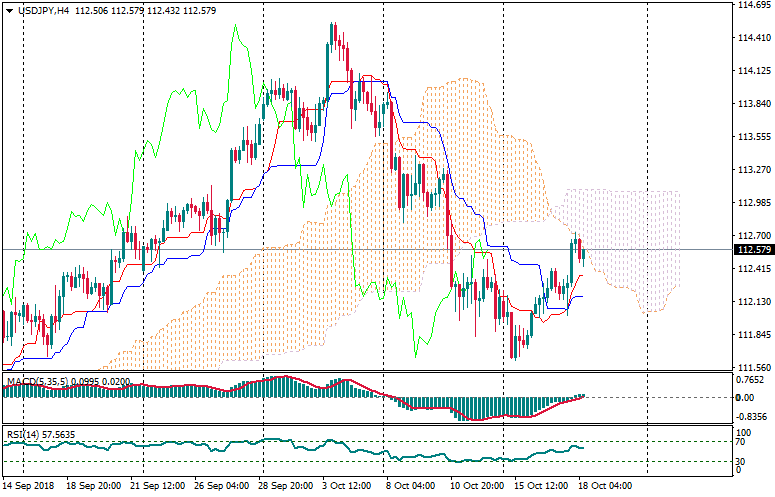Select the RSI(14) indicator label
This screenshot has height=497, width=775.
21,434
